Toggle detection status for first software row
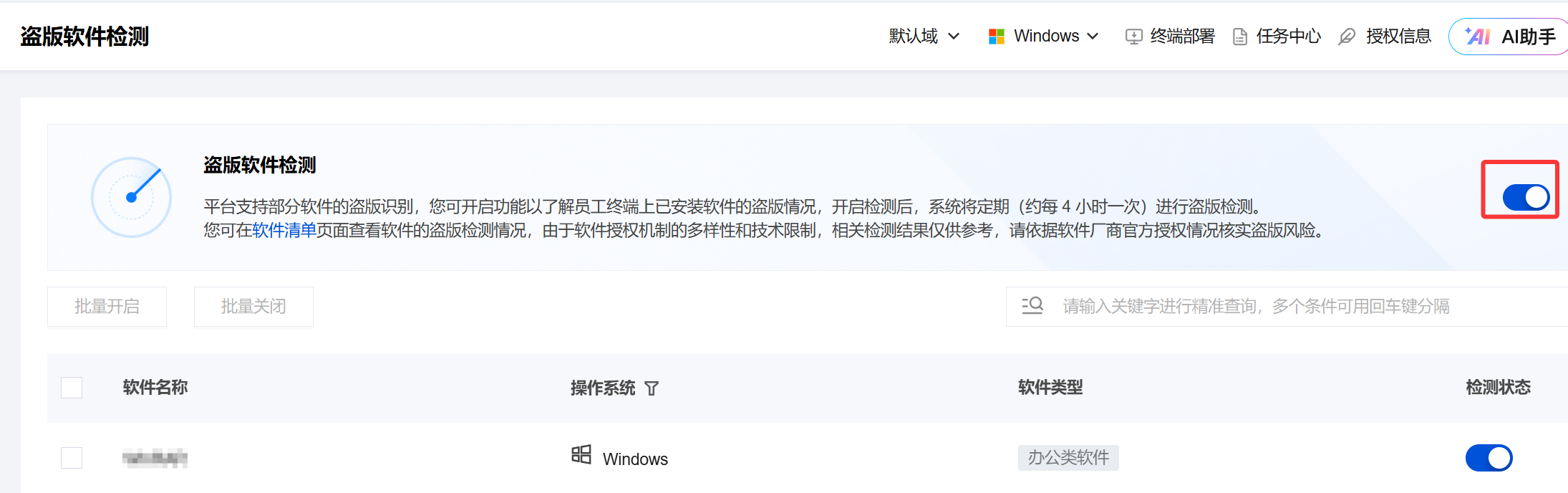 point(1489,458)
